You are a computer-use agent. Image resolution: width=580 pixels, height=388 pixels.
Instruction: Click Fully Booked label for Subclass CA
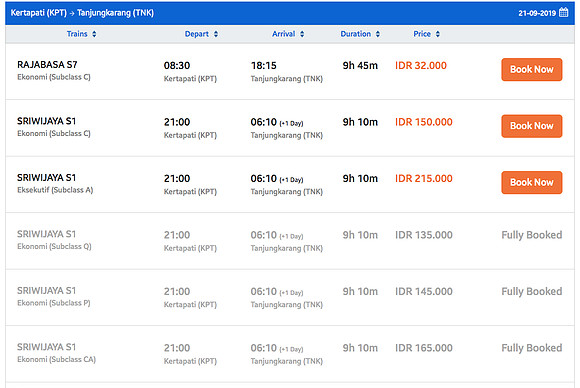(532, 348)
